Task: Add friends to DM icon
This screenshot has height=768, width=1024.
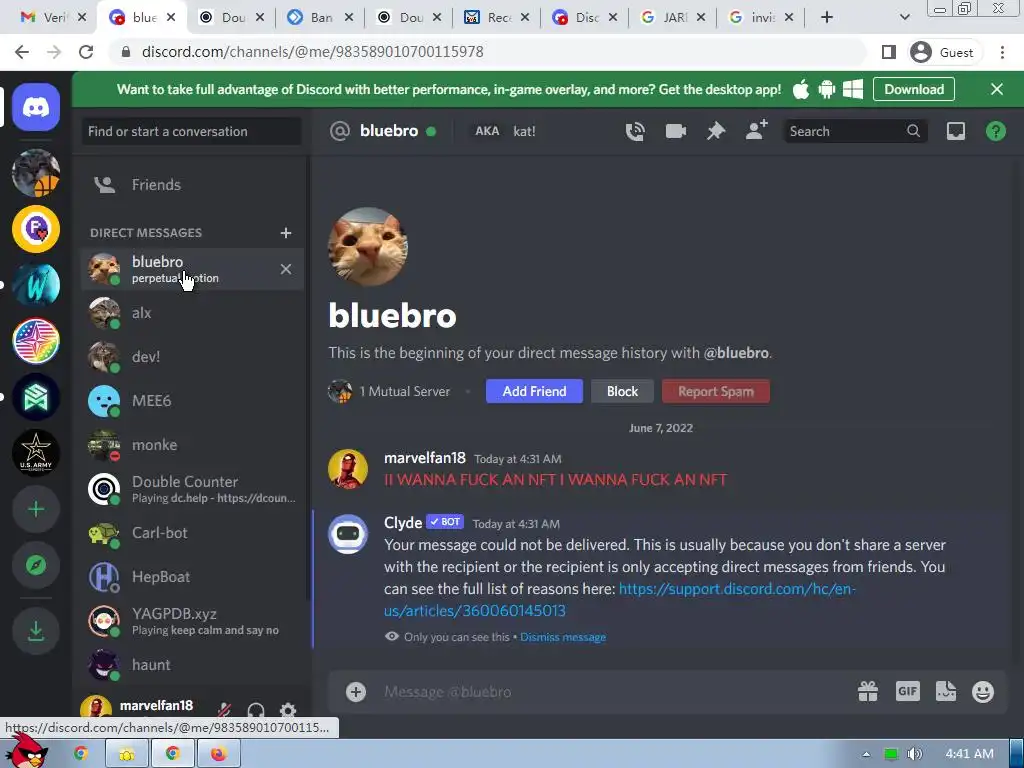Action: [x=756, y=131]
